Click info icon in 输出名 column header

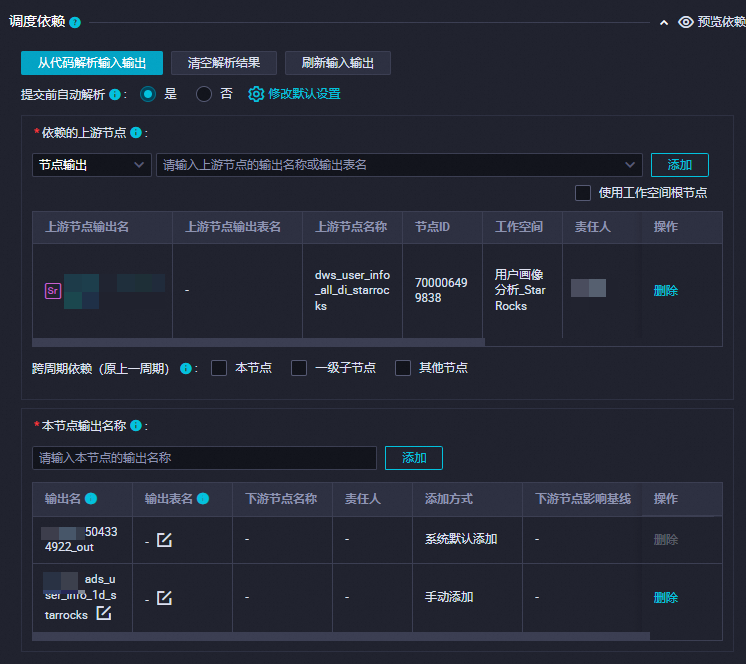pyautogui.click(x=91, y=498)
